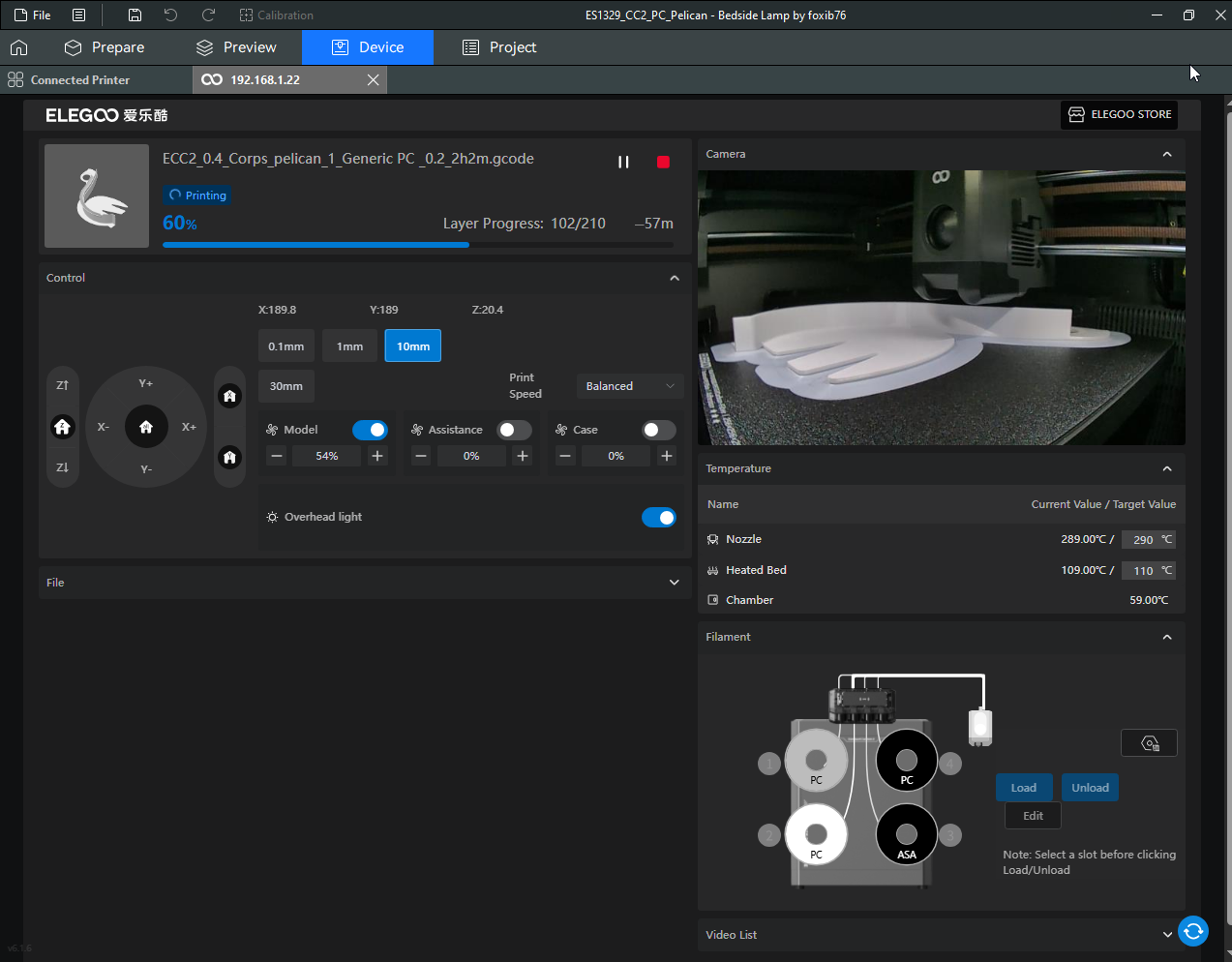Stop the print with red button
Screen dimensions: 1232x962
663,162
